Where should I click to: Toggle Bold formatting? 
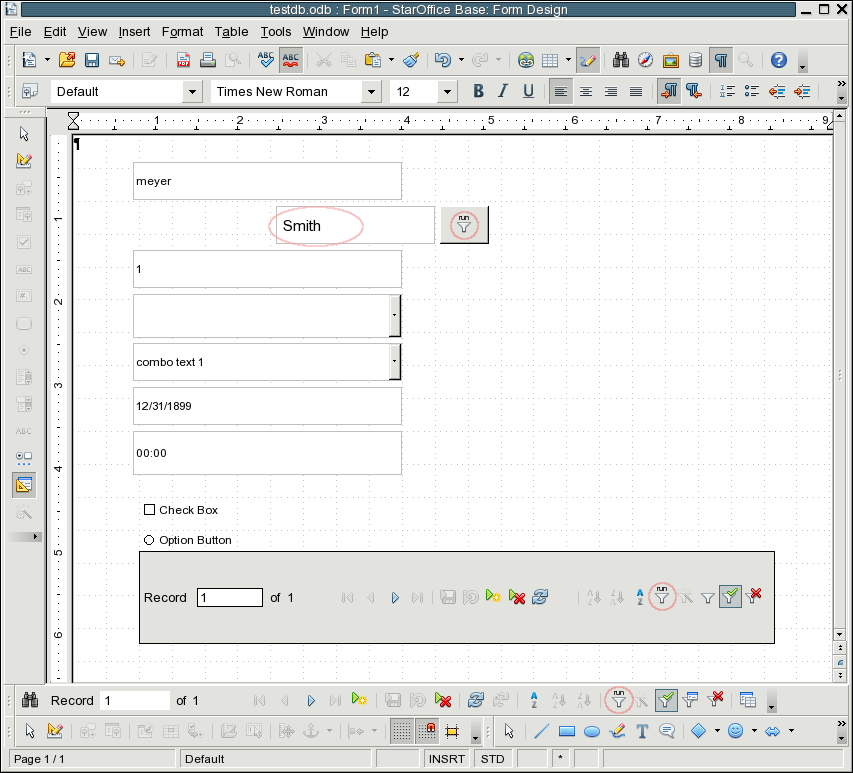point(478,92)
